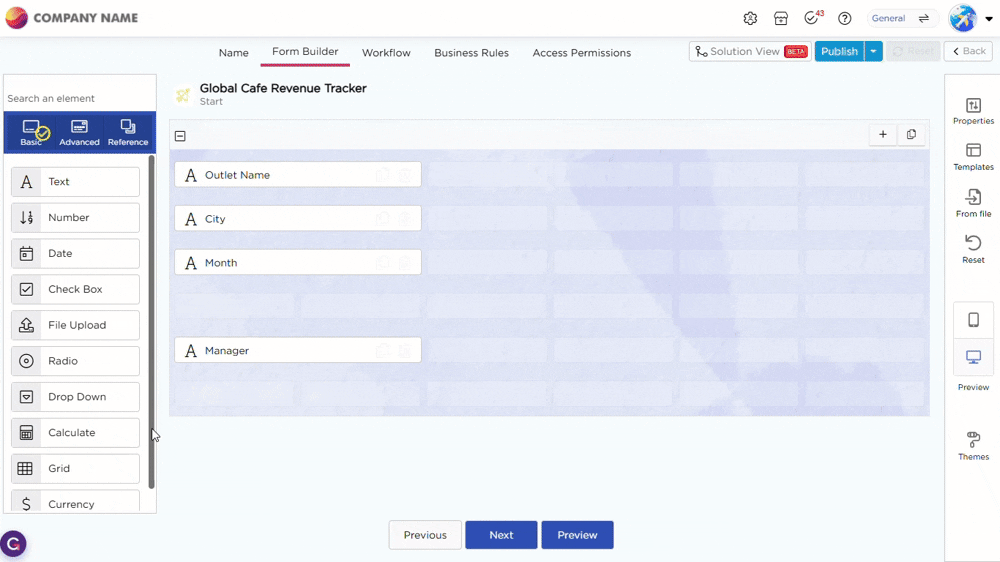1000x562 pixels.
Task: Select the Radio element
Action: point(76,361)
